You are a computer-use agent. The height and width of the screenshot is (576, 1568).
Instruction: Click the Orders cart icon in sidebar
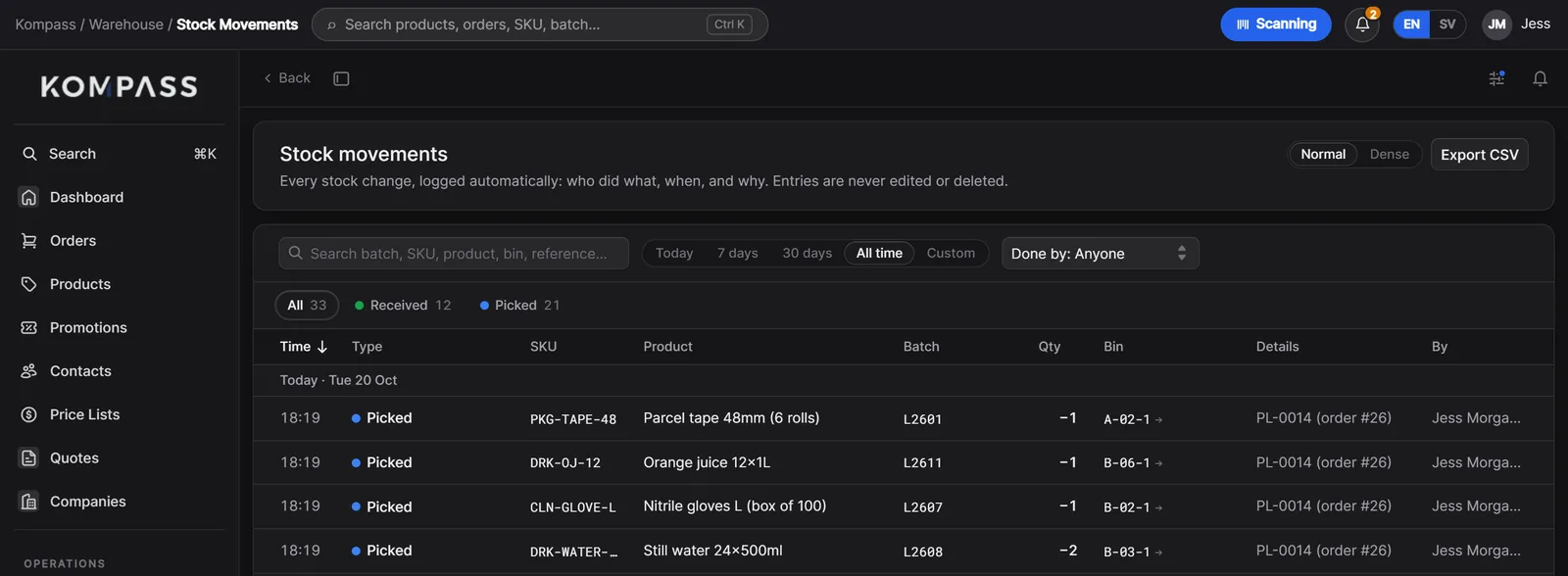29,241
